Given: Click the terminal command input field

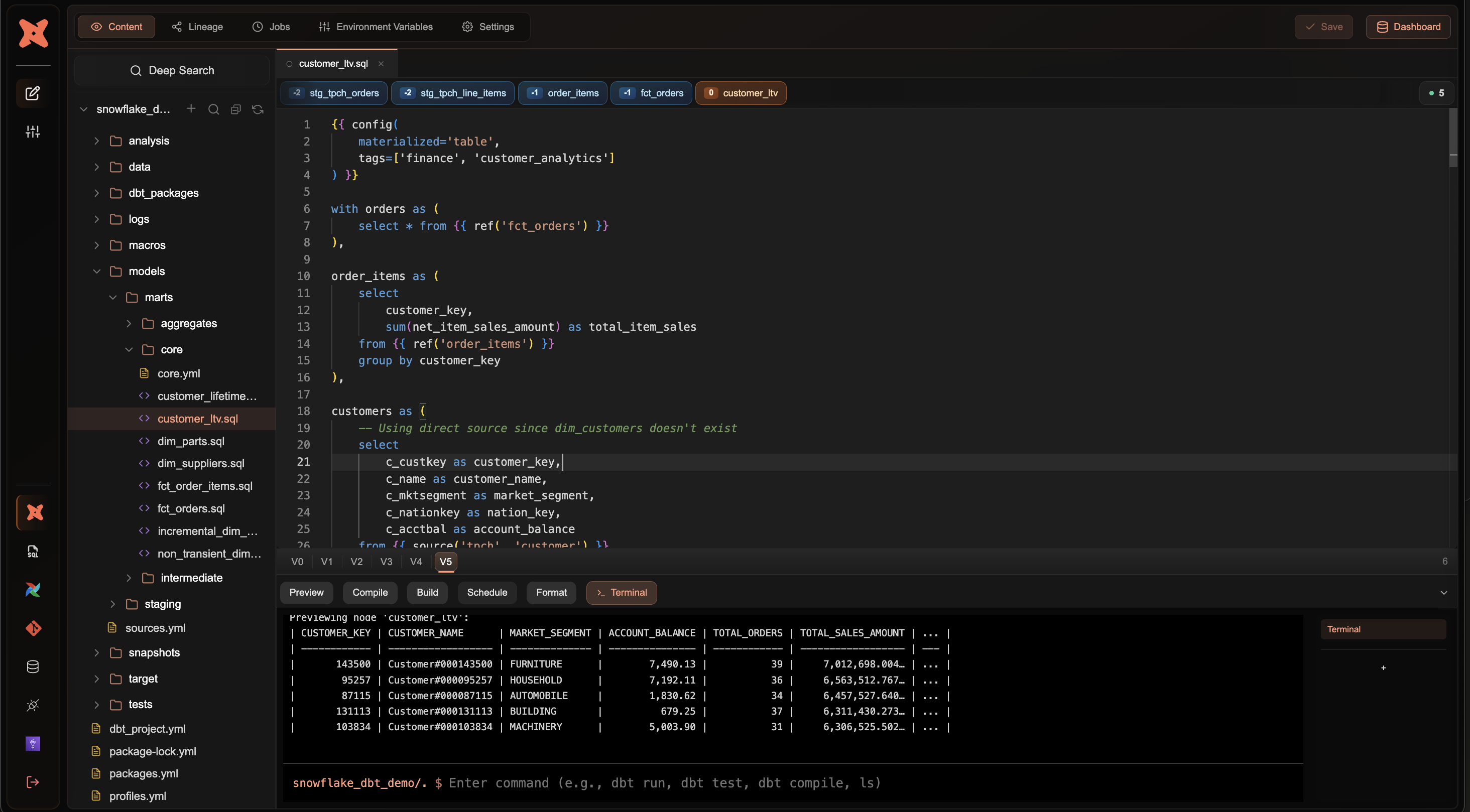Looking at the screenshot, I should [x=665, y=783].
